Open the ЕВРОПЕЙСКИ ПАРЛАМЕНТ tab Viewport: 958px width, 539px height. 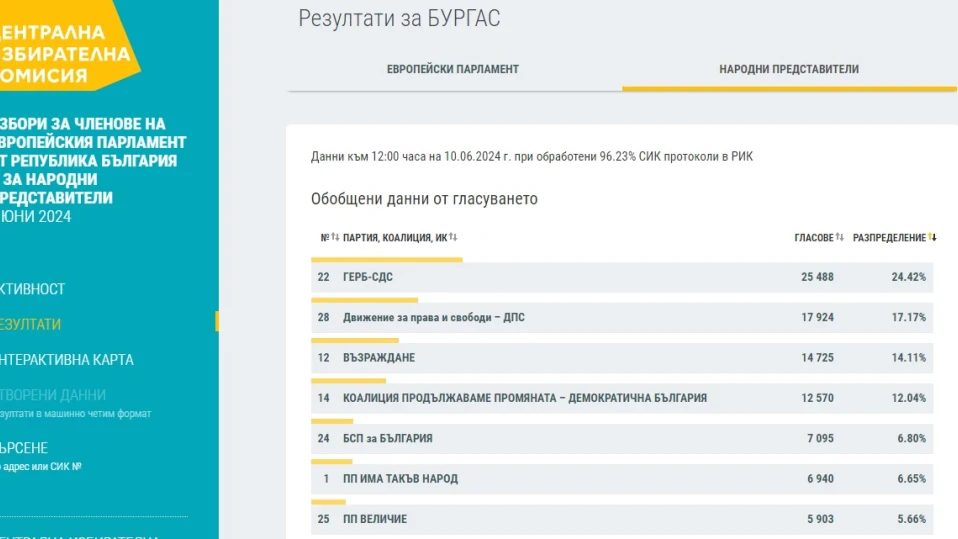click(453, 69)
